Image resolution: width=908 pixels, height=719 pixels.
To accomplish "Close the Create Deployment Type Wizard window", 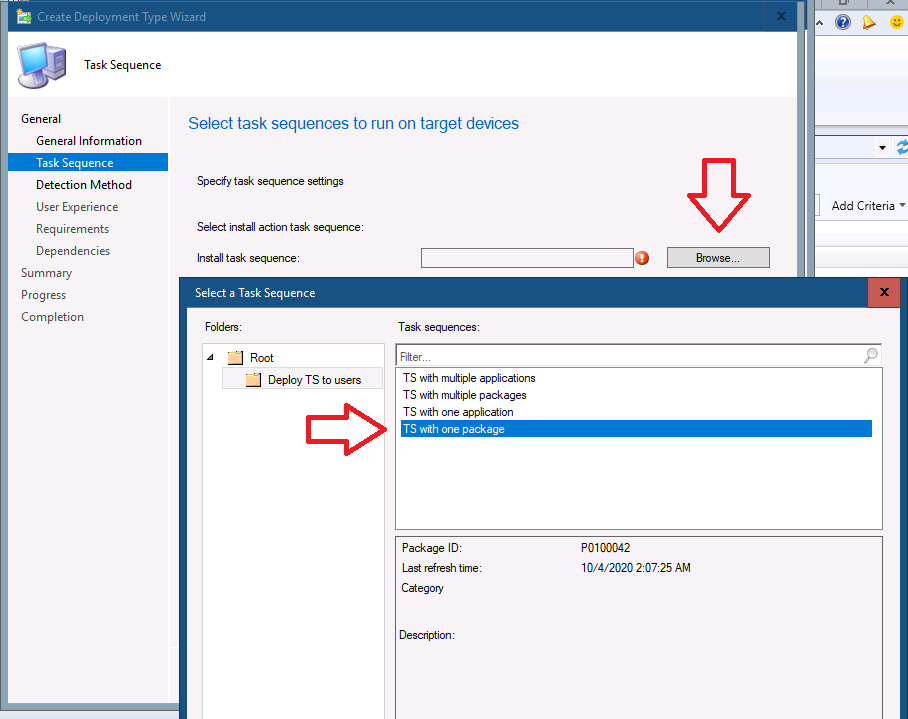I will (781, 16).
